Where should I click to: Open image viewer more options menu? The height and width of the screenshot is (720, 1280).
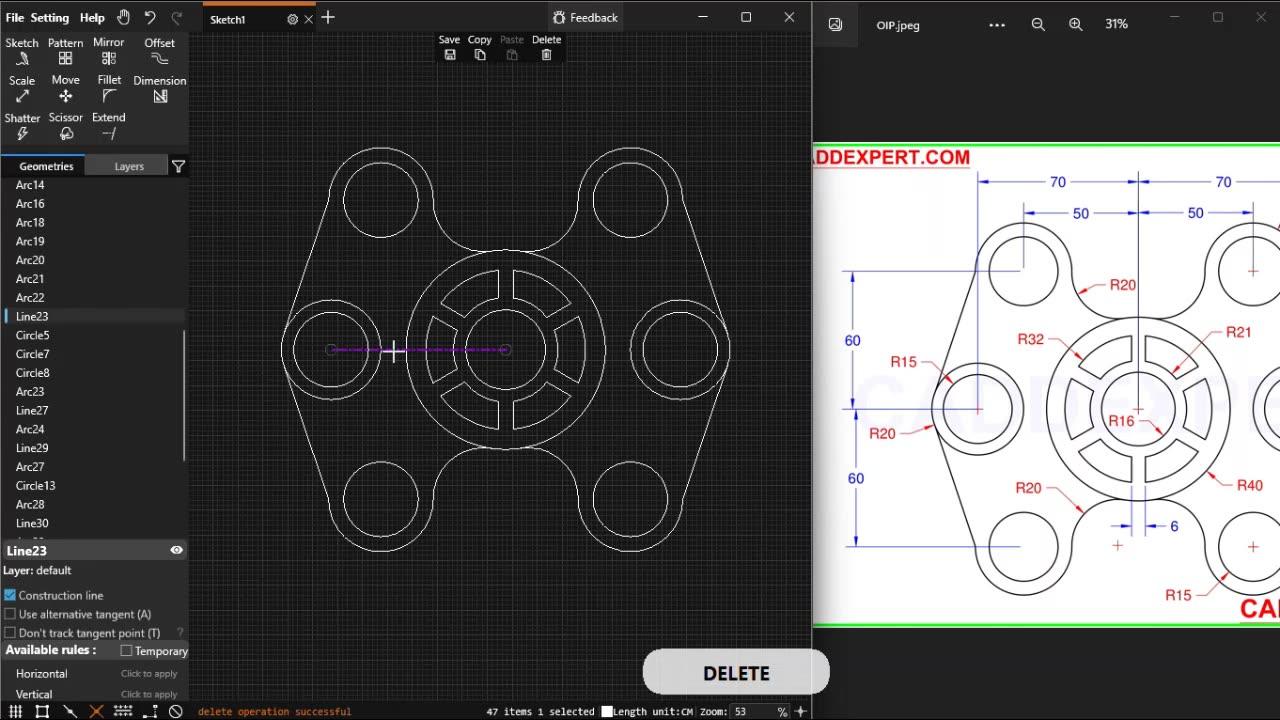click(997, 25)
